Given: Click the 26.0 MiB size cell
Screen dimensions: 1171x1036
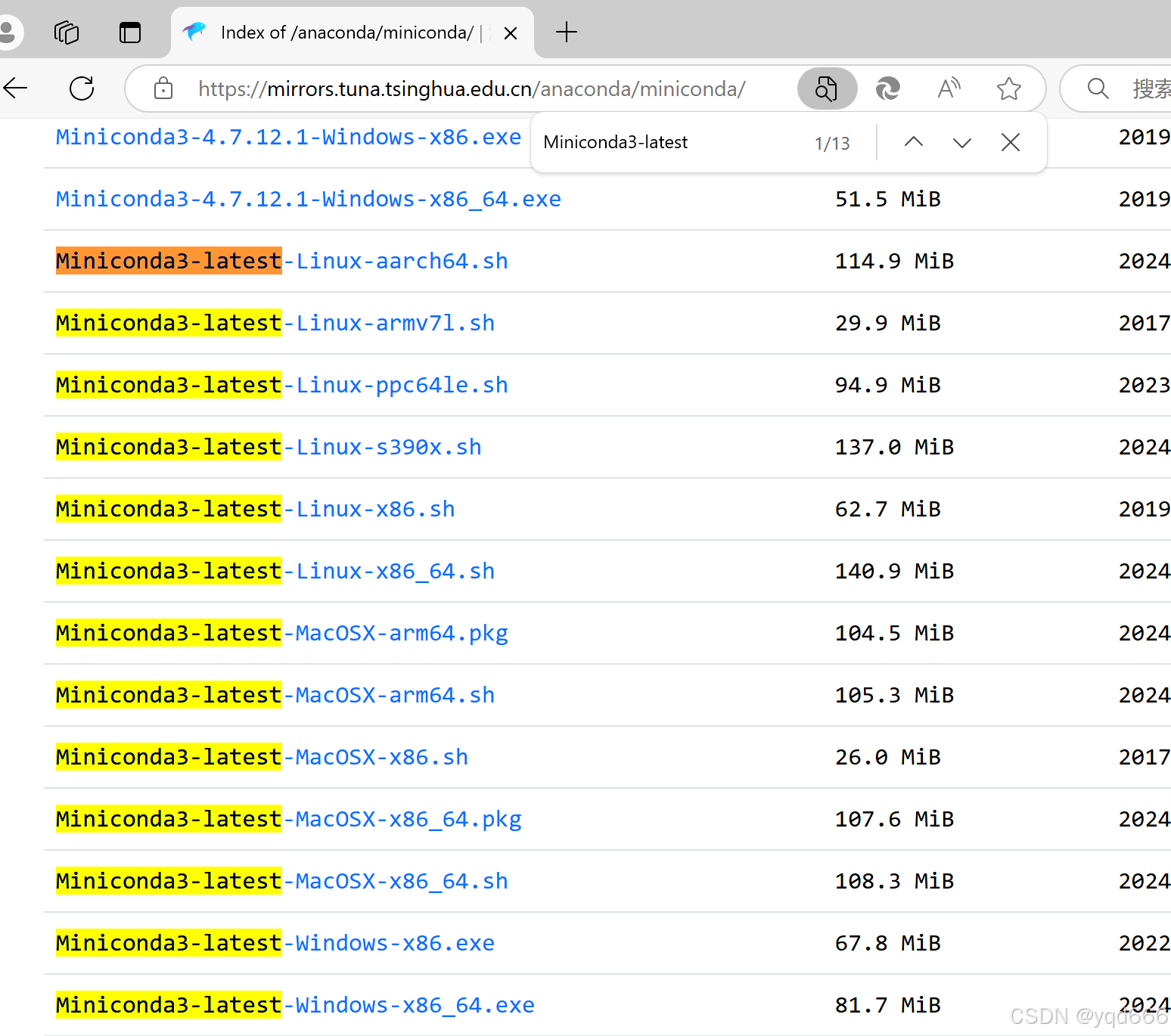Looking at the screenshot, I should pyautogui.click(x=888, y=757).
